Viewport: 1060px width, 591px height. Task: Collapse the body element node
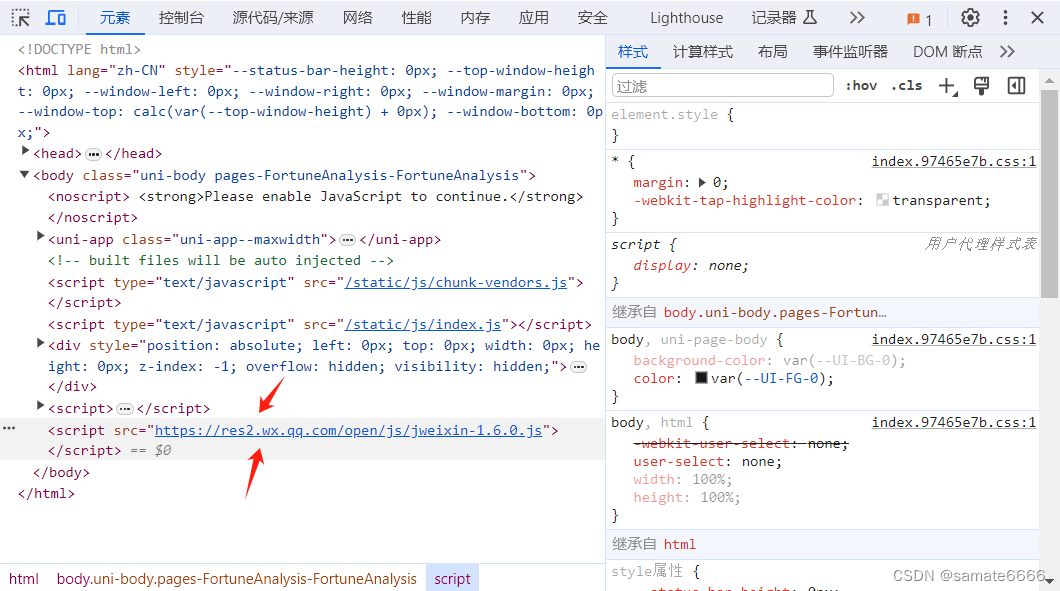pyautogui.click(x=23, y=174)
